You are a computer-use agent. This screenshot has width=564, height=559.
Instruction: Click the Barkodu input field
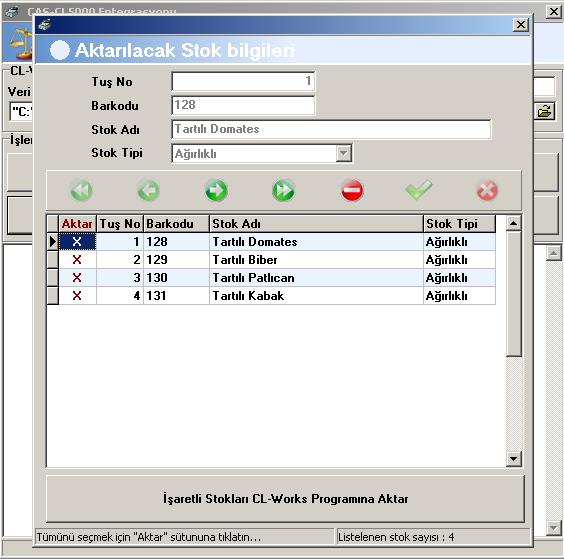pos(243,105)
